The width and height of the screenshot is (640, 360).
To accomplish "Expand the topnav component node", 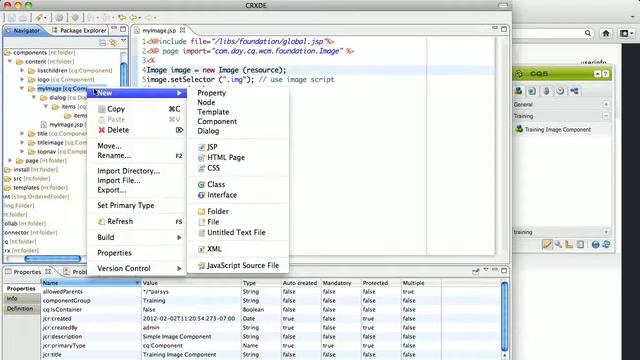I will click(22, 151).
